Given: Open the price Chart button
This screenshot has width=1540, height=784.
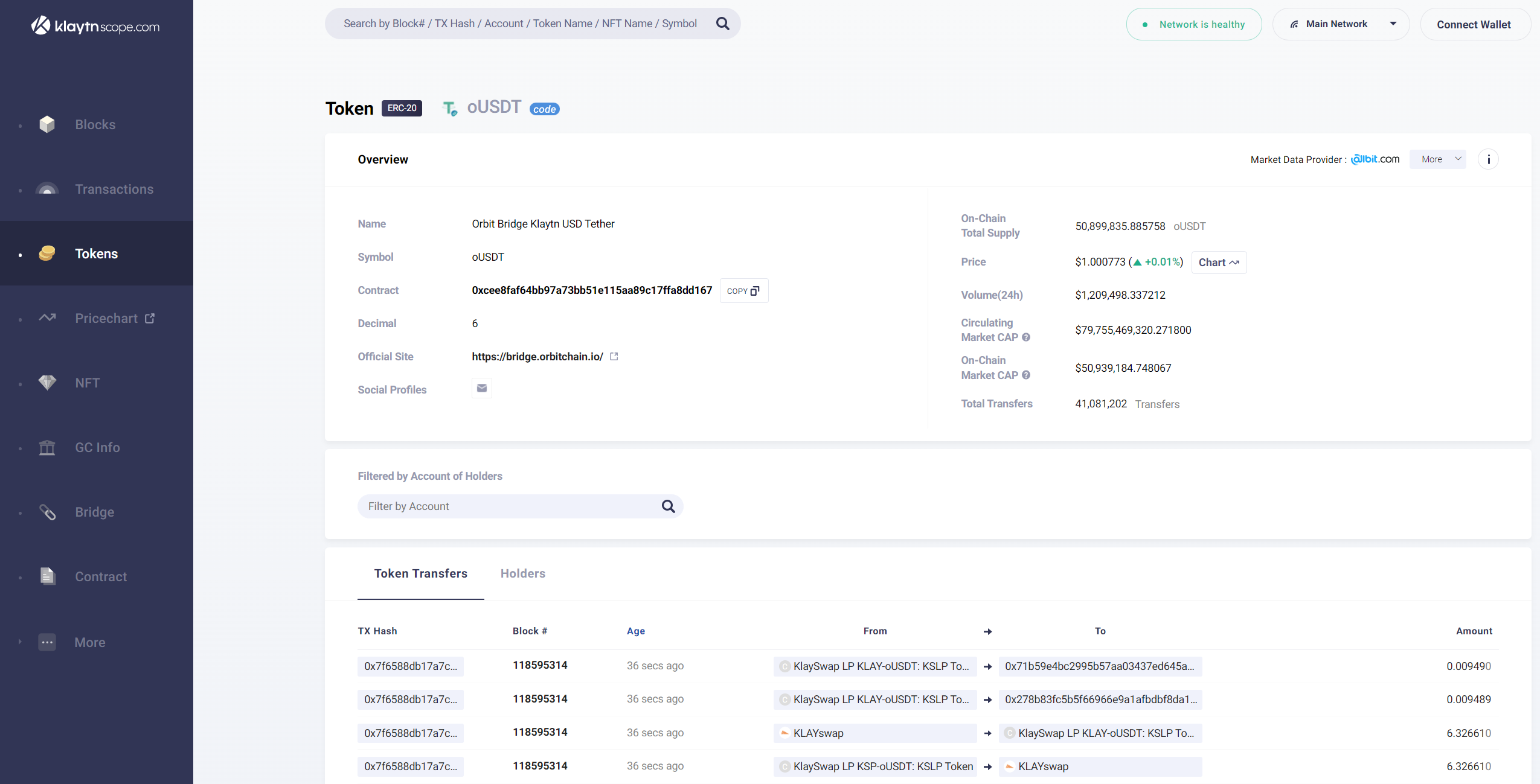Looking at the screenshot, I should pyautogui.click(x=1218, y=263).
